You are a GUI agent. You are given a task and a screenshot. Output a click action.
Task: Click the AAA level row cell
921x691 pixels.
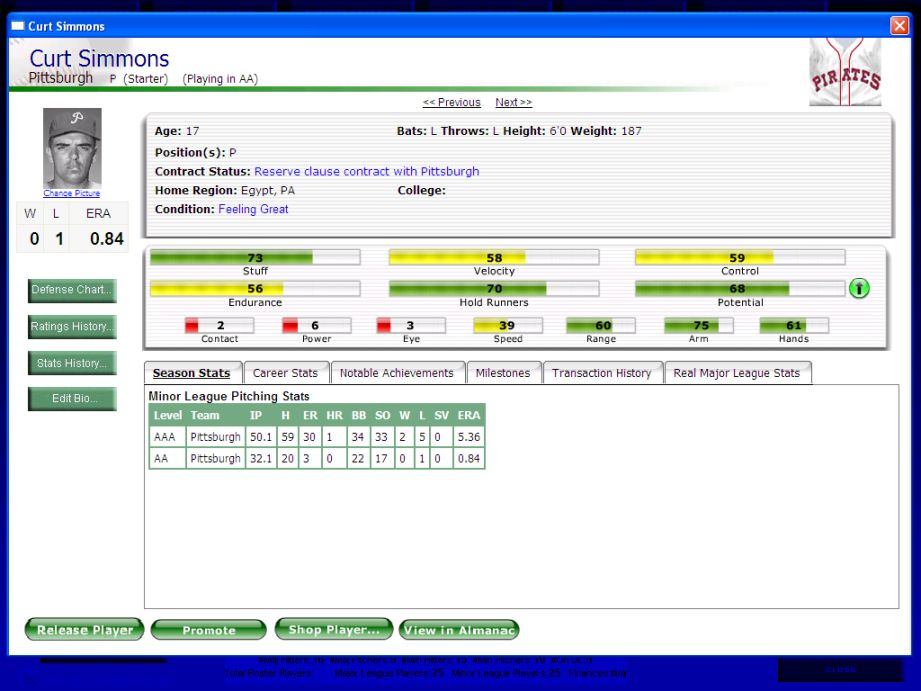pyautogui.click(x=167, y=437)
